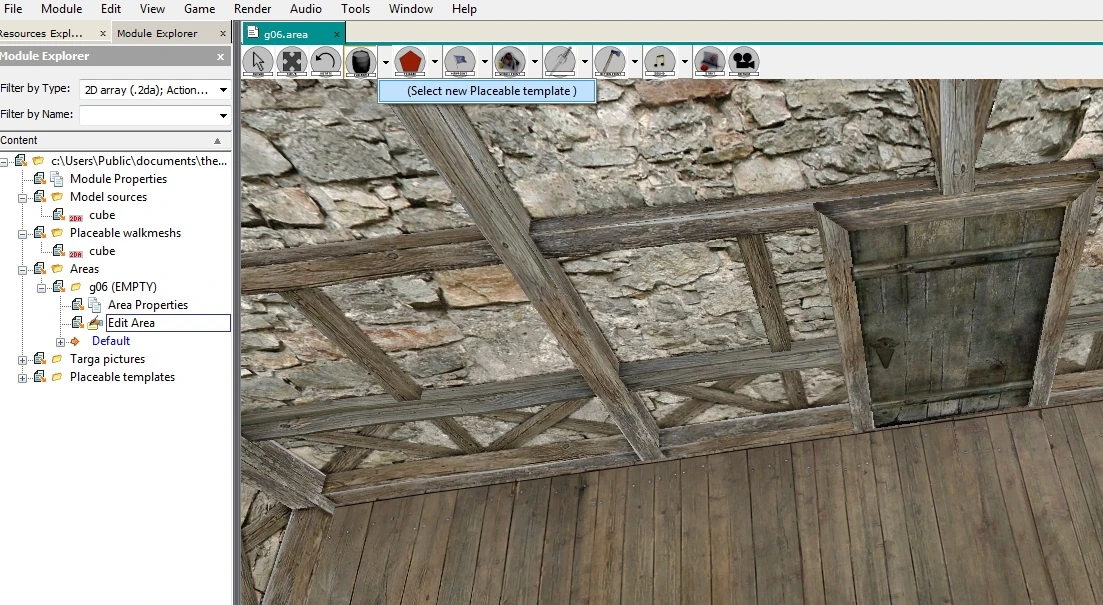Open the Audio menu
This screenshot has width=1103, height=605.
click(306, 9)
